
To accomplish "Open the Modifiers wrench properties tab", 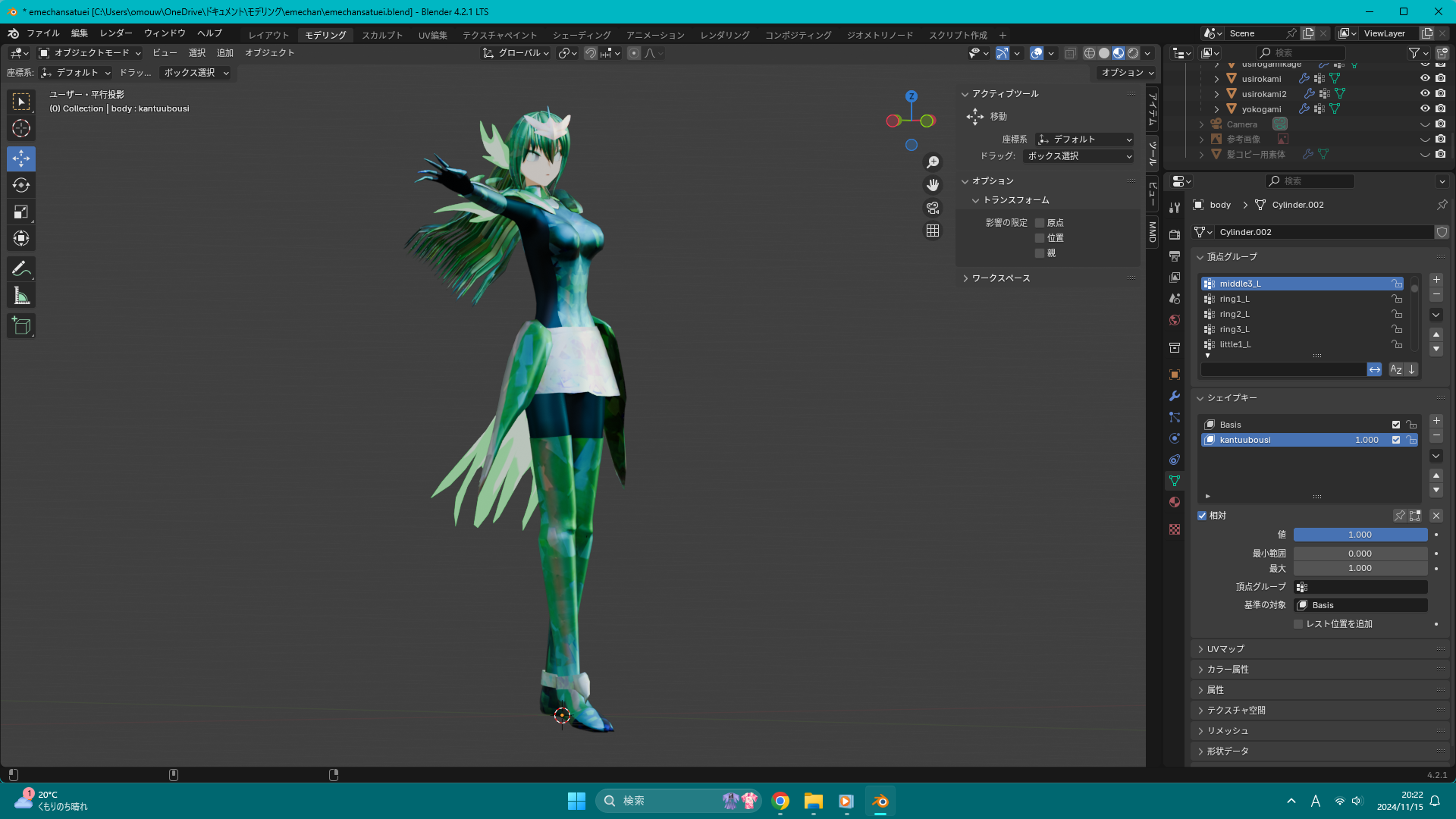I will pyautogui.click(x=1175, y=396).
